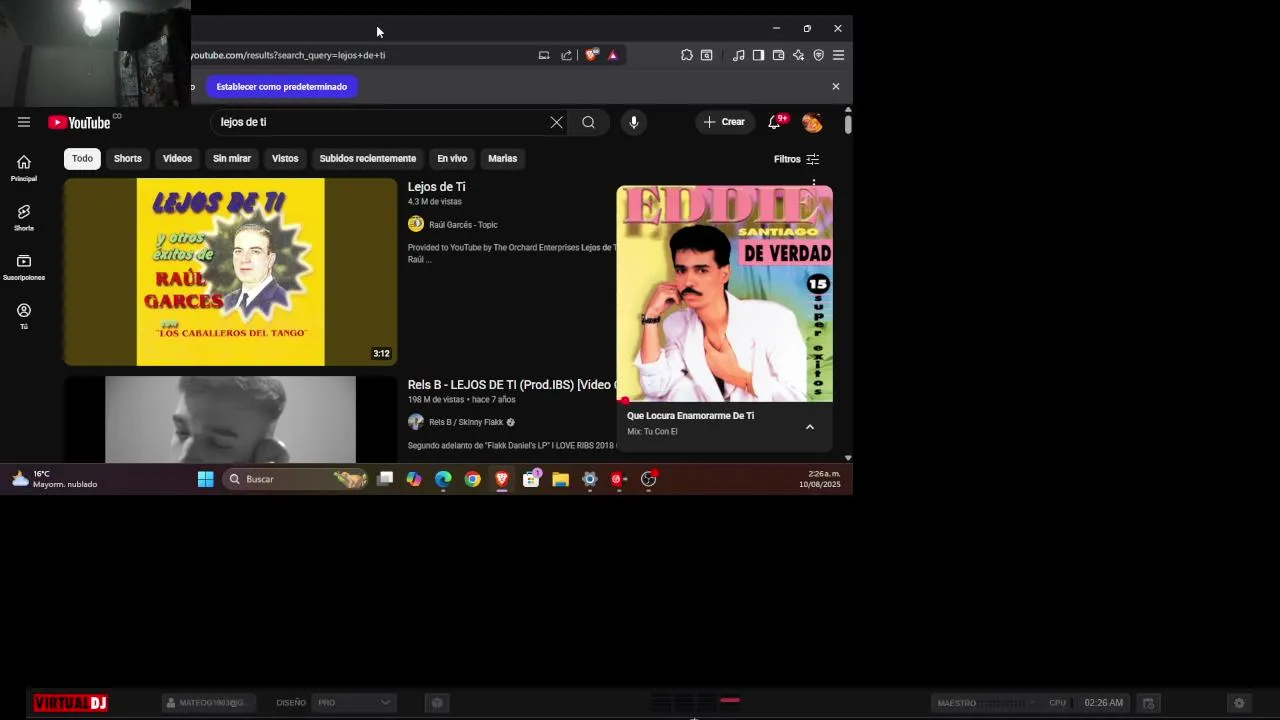Toggle the browser sidebar panel icon
Viewport: 1280px width, 720px height.
758,55
